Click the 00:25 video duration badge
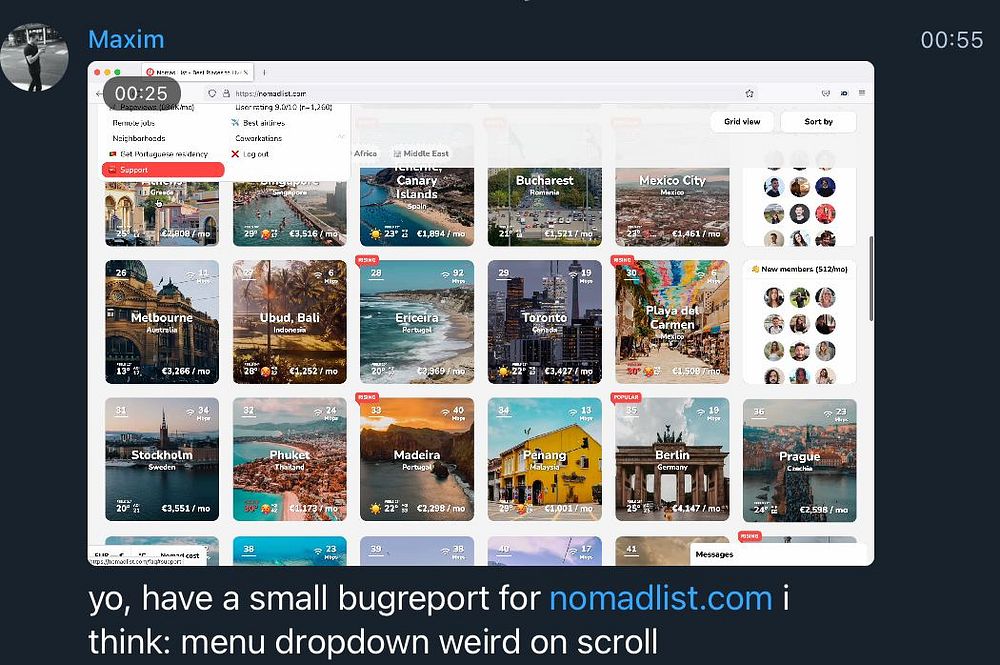Image resolution: width=1000 pixels, height=665 pixels. (x=141, y=94)
